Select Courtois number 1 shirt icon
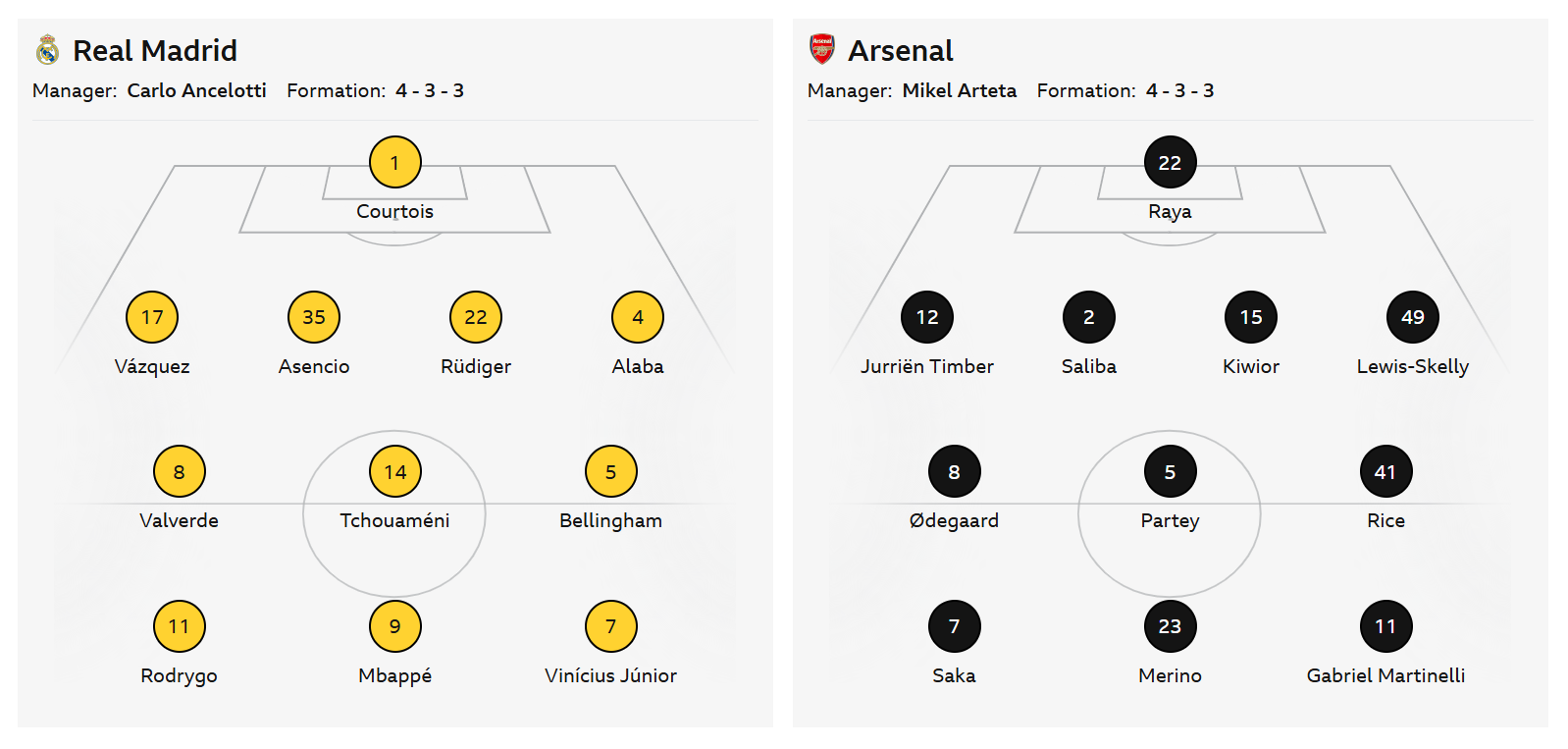The width and height of the screenshot is (1568, 749). (395, 162)
